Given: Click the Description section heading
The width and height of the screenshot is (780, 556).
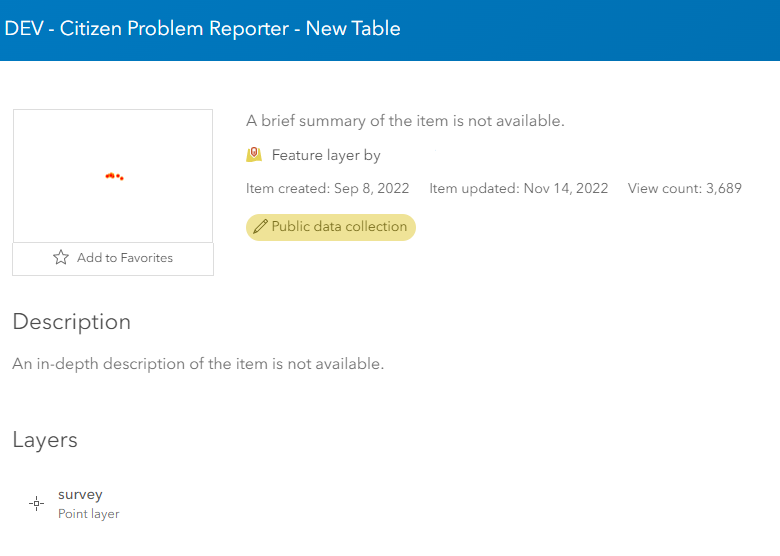Looking at the screenshot, I should click(x=72, y=322).
